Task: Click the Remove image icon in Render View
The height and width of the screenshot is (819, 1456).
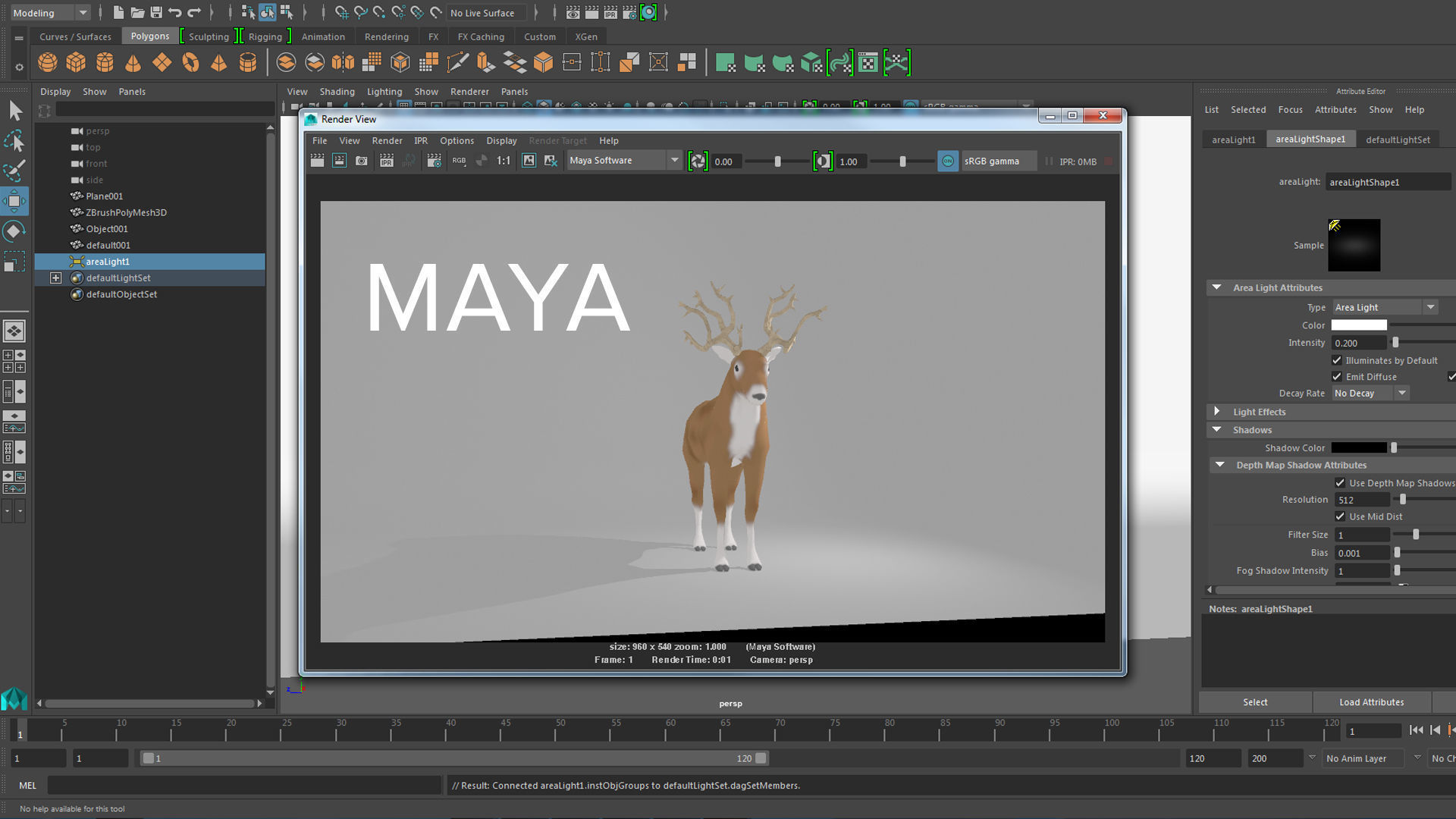Action: (x=551, y=161)
